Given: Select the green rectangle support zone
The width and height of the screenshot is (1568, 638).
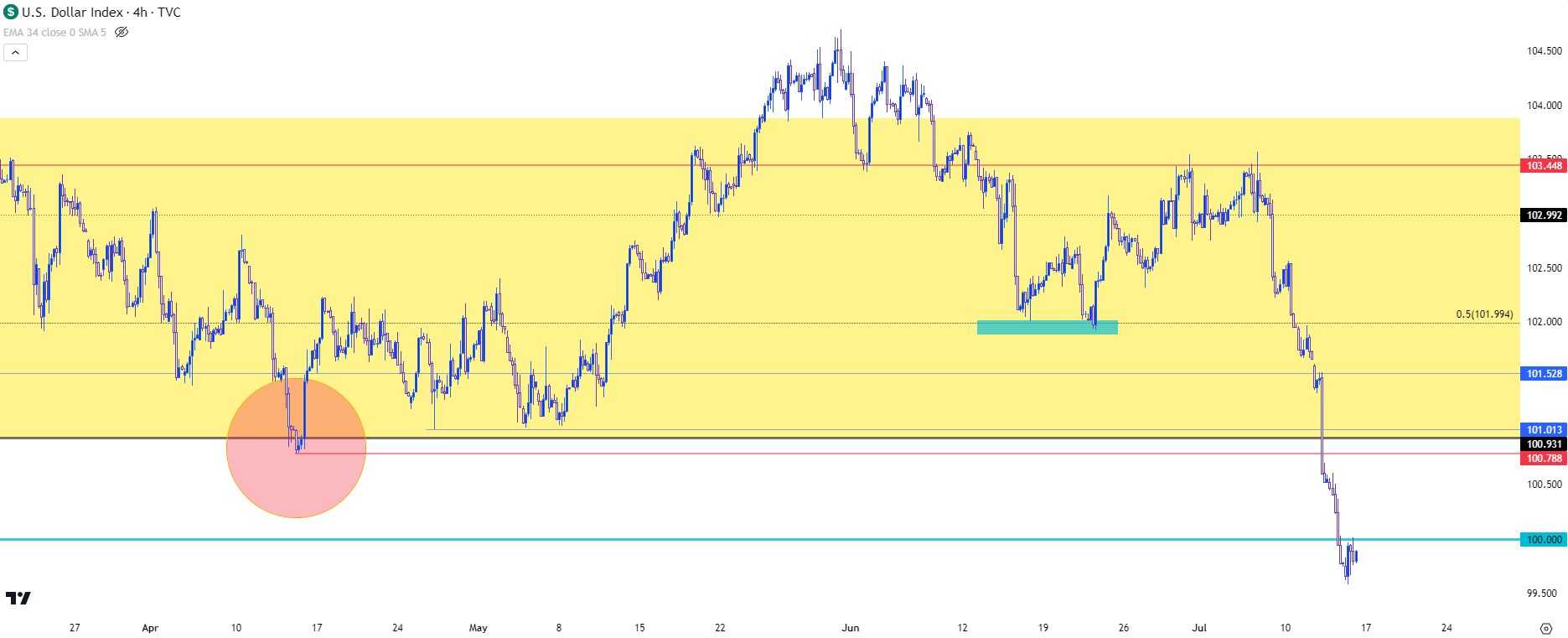Looking at the screenshot, I should (1047, 327).
